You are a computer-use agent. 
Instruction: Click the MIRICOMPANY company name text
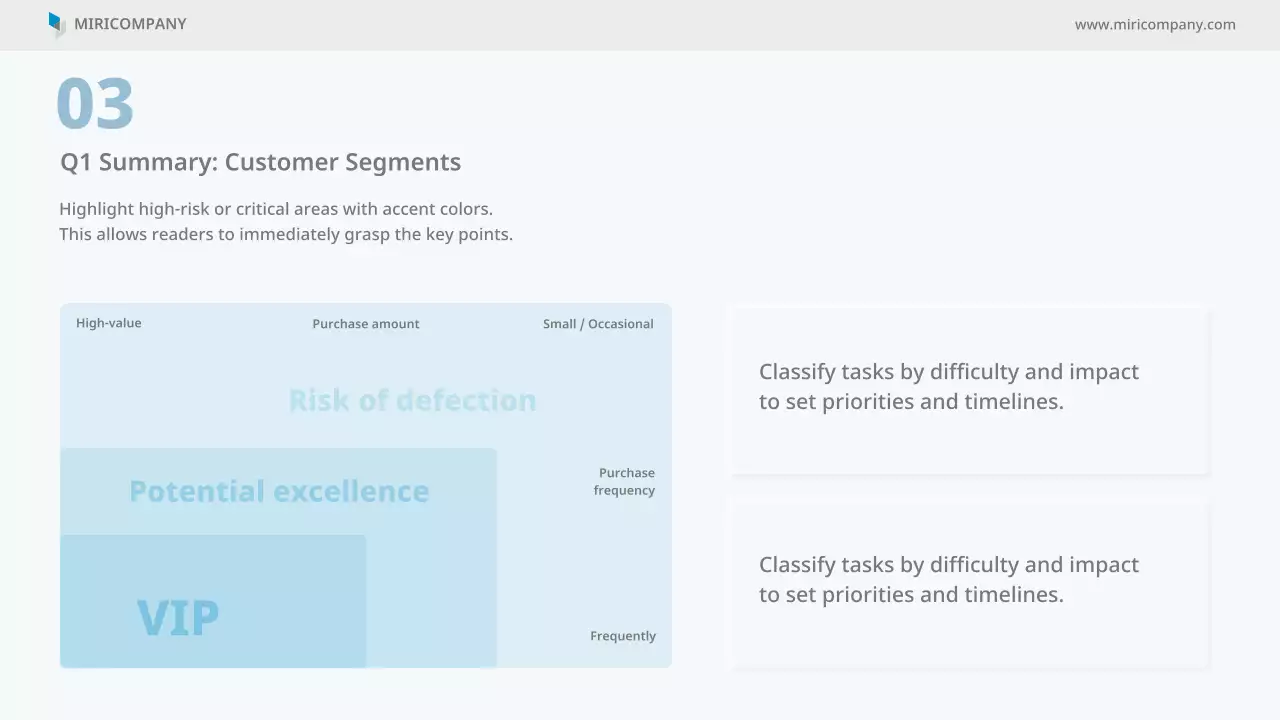[x=130, y=24]
